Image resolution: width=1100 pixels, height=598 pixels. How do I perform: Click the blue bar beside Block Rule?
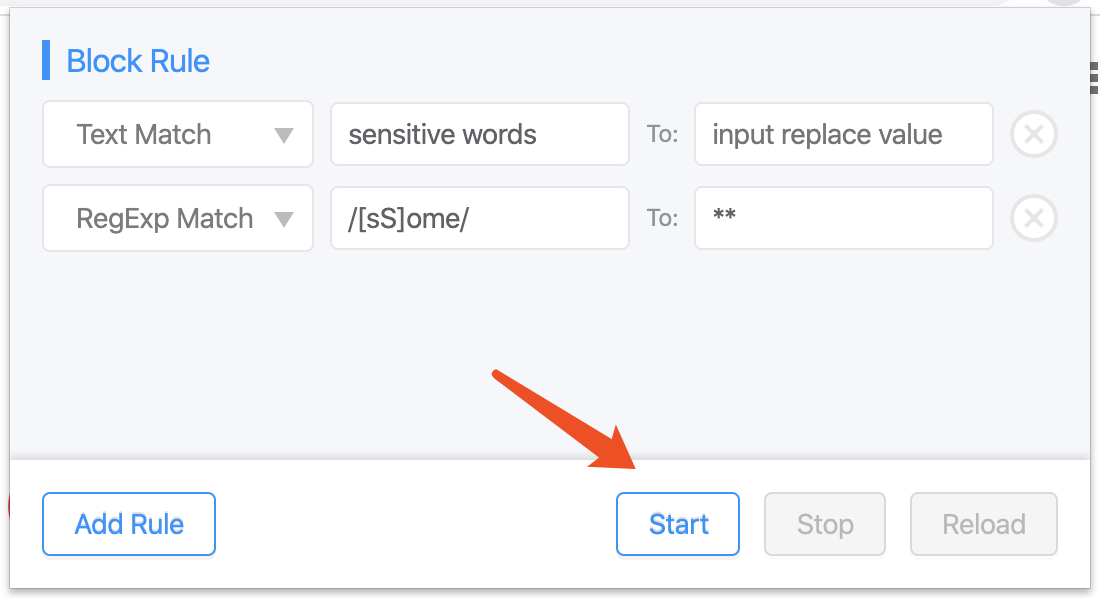(x=46, y=60)
